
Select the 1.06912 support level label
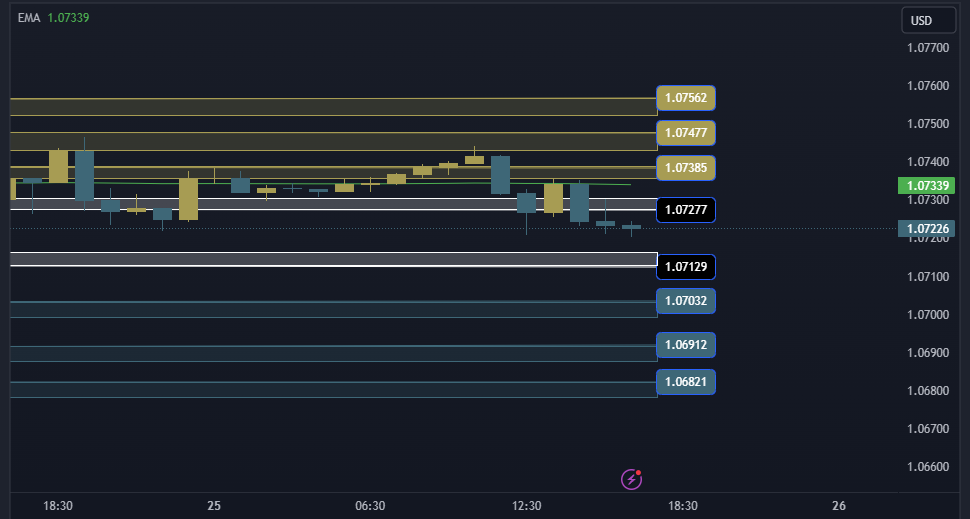(685, 345)
